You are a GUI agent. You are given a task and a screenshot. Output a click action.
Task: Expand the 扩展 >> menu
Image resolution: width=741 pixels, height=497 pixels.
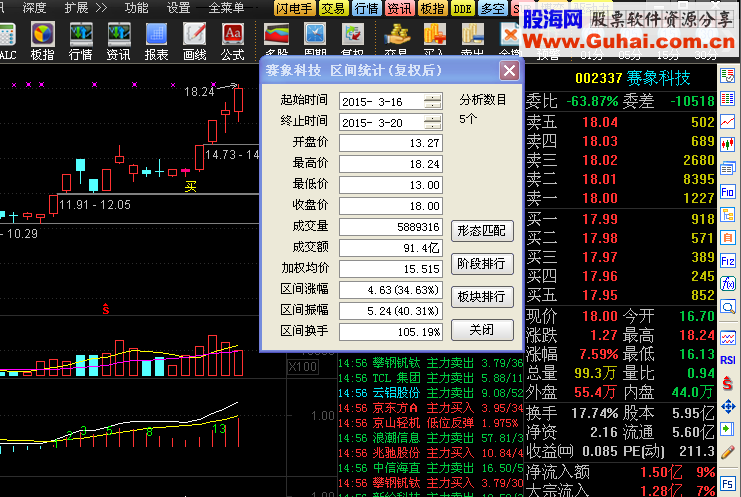86,8
